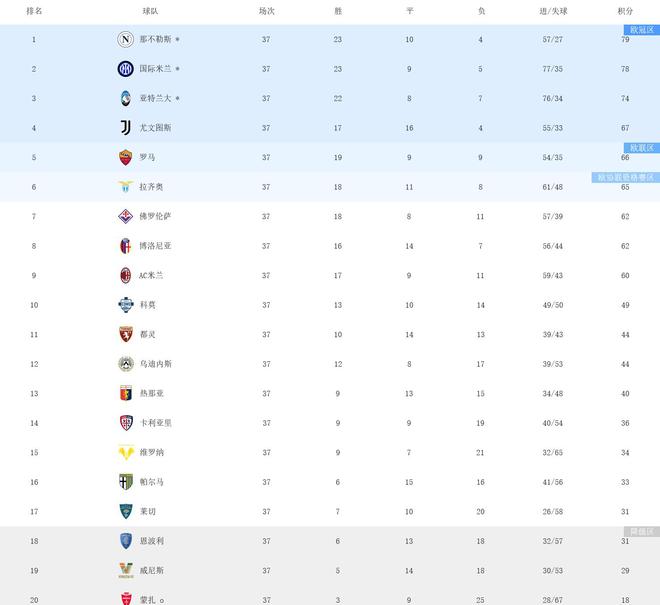660x605 pixels.
Task: Click the 场次 column header
Action: click(266, 11)
